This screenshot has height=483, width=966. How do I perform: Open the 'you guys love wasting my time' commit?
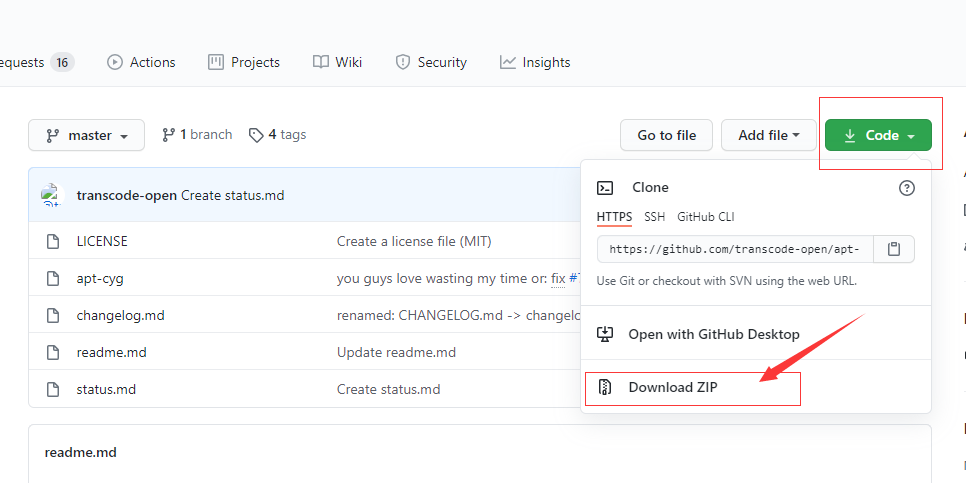442,278
